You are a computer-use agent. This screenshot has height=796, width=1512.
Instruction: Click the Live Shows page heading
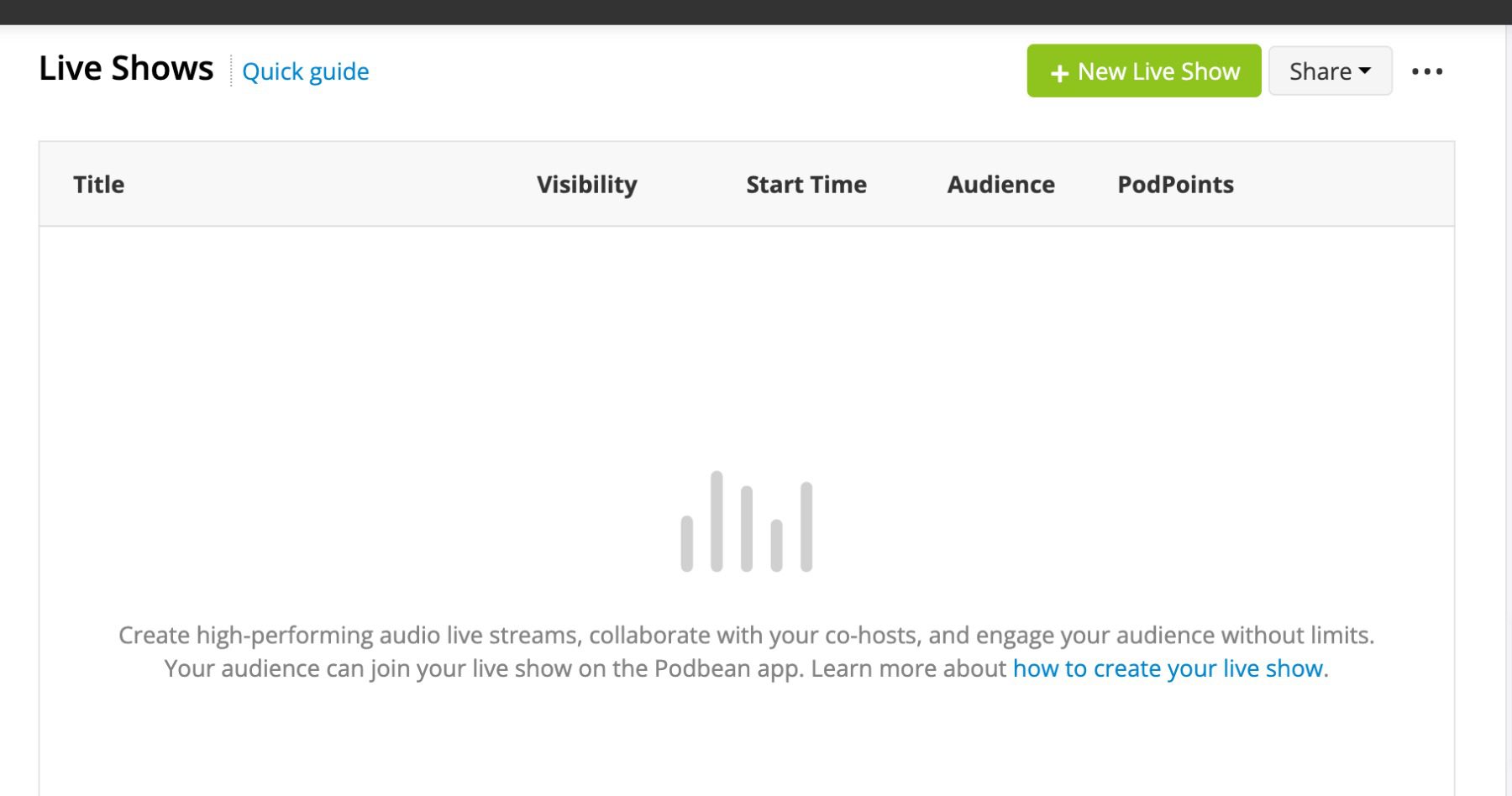[x=126, y=68]
